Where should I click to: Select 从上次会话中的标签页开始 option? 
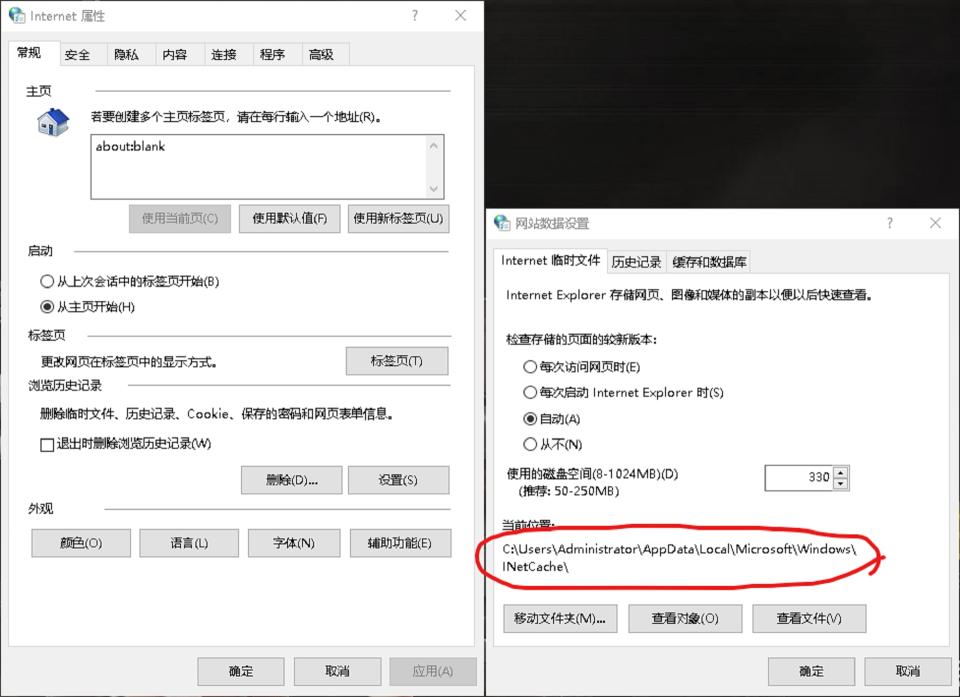click(x=45, y=282)
